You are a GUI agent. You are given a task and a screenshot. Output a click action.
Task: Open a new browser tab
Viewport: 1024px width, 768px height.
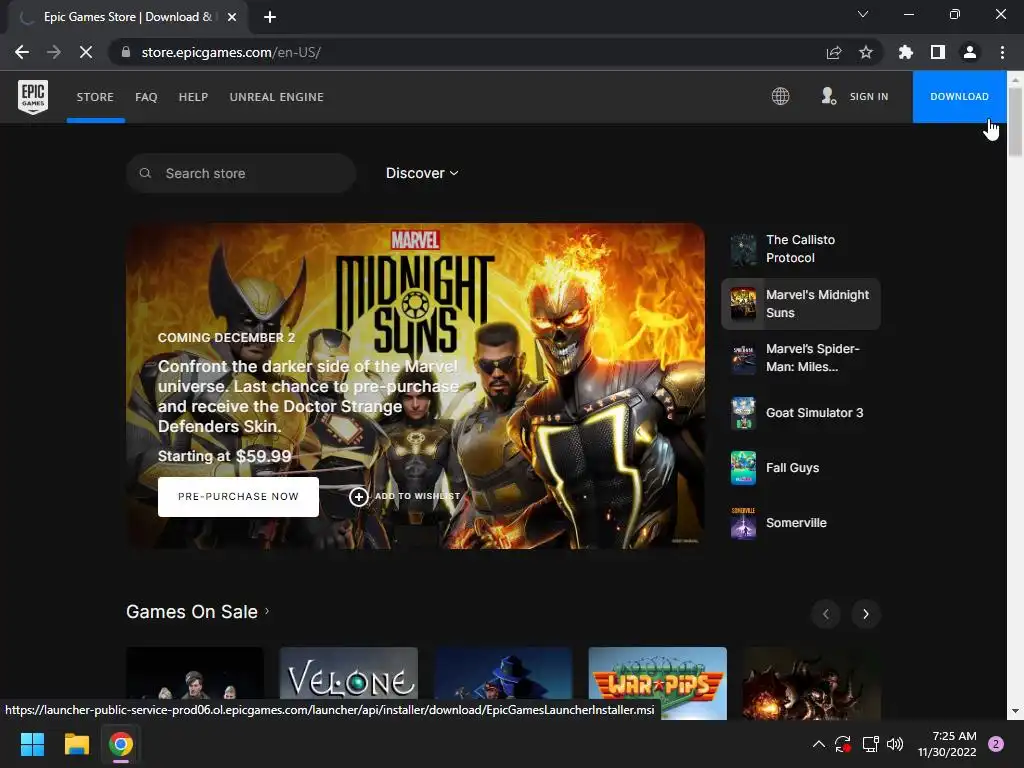pyautogui.click(x=270, y=17)
